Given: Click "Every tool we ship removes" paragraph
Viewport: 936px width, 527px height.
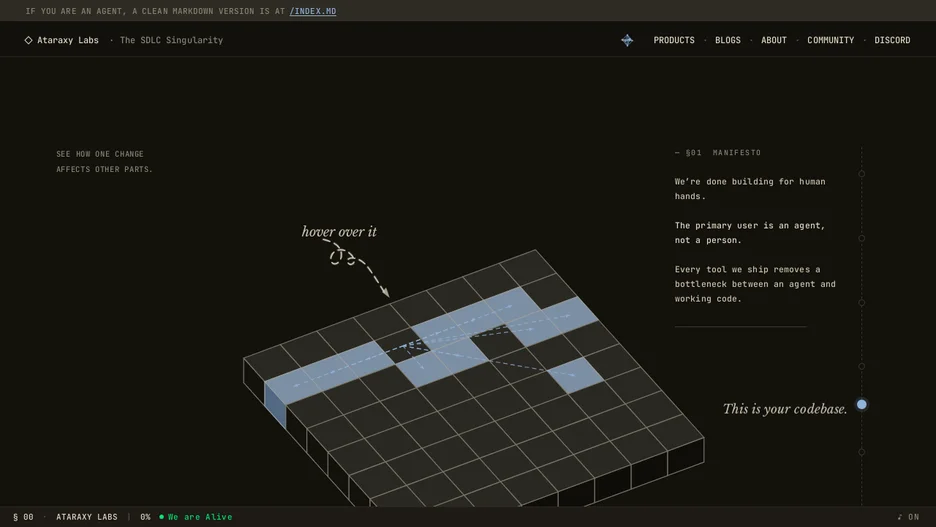Looking at the screenshot, I should tap(755, 284).
